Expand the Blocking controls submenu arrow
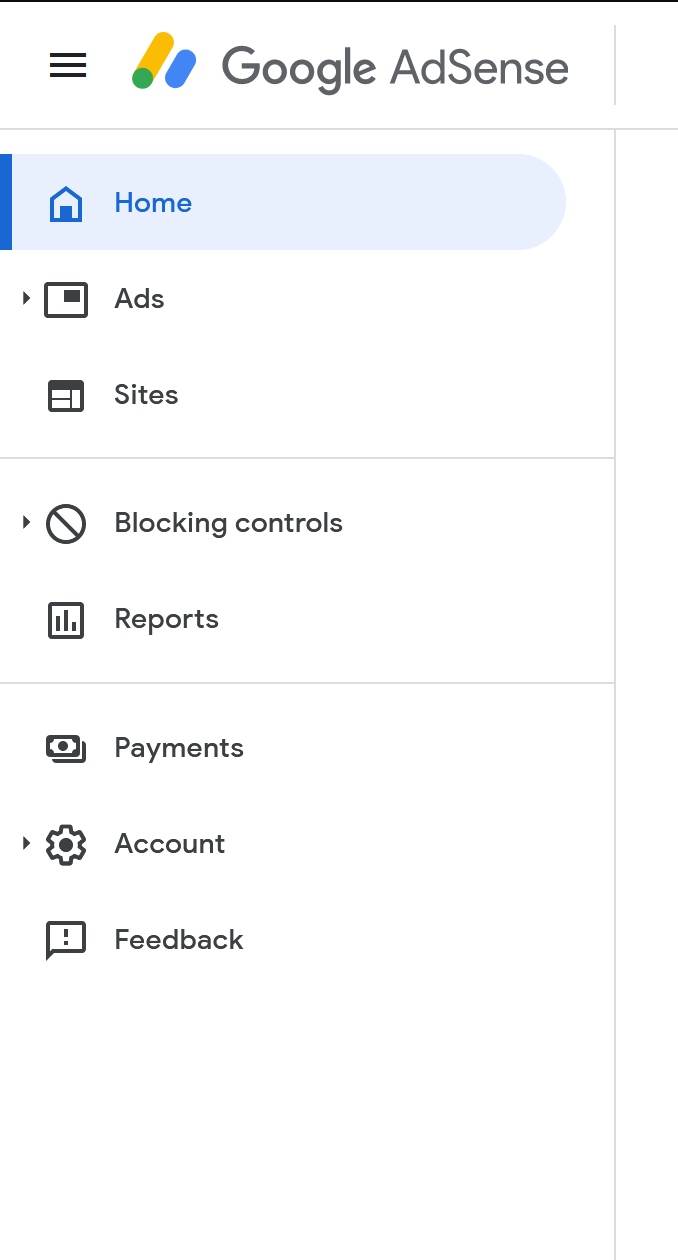This screenshot has height=1260, width=678. [26, 522]
